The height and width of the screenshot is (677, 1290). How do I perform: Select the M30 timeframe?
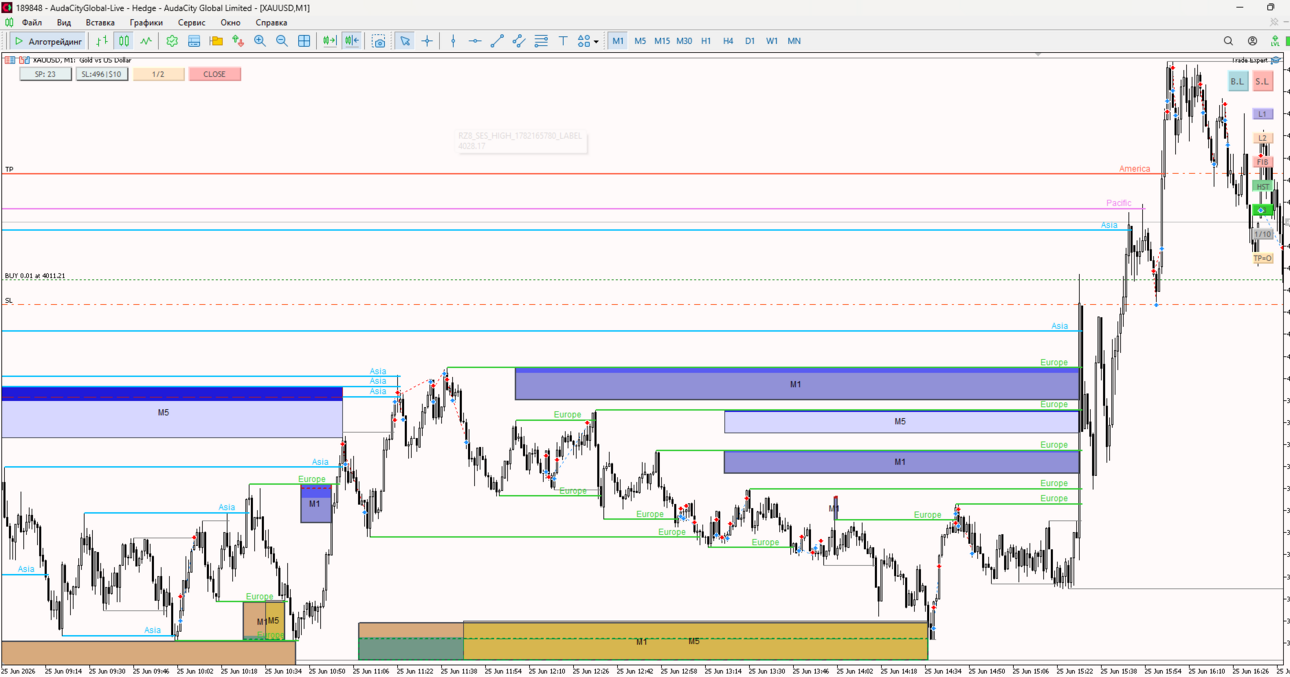(x=684, y=41)
